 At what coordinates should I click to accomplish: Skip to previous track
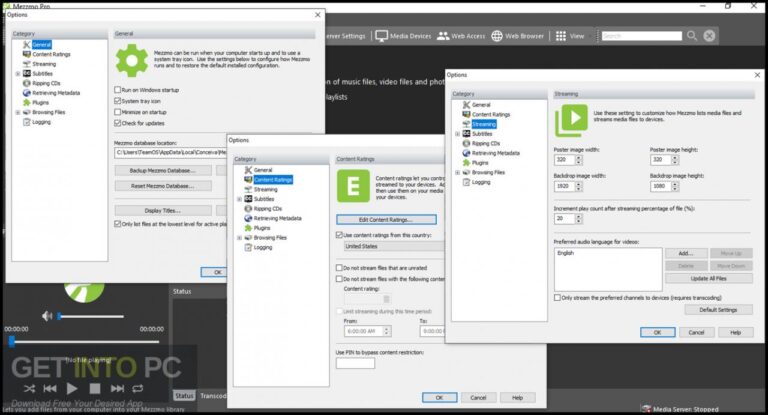click(49, 389)
